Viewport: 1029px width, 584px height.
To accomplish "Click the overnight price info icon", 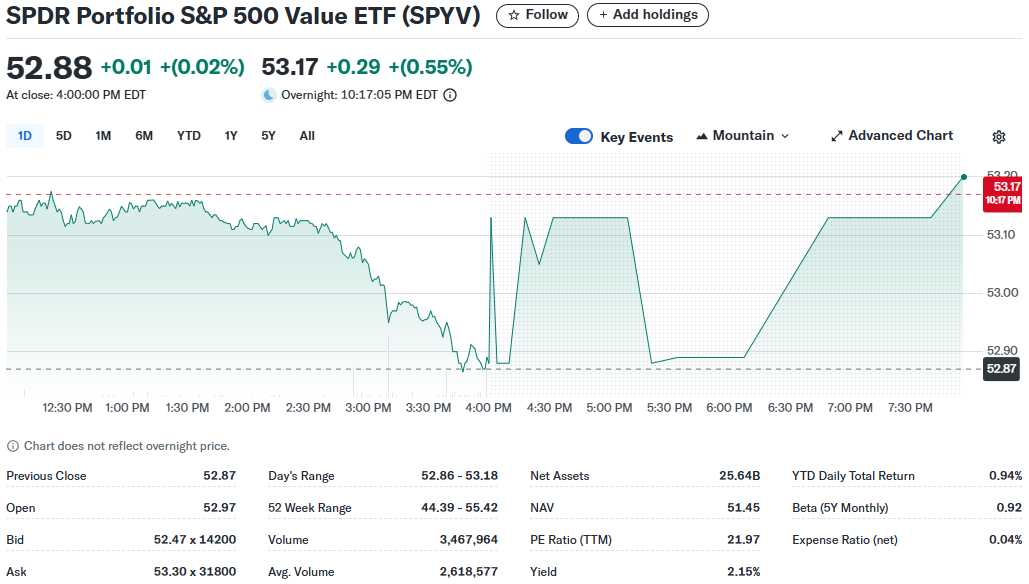I will click(450, 95).
